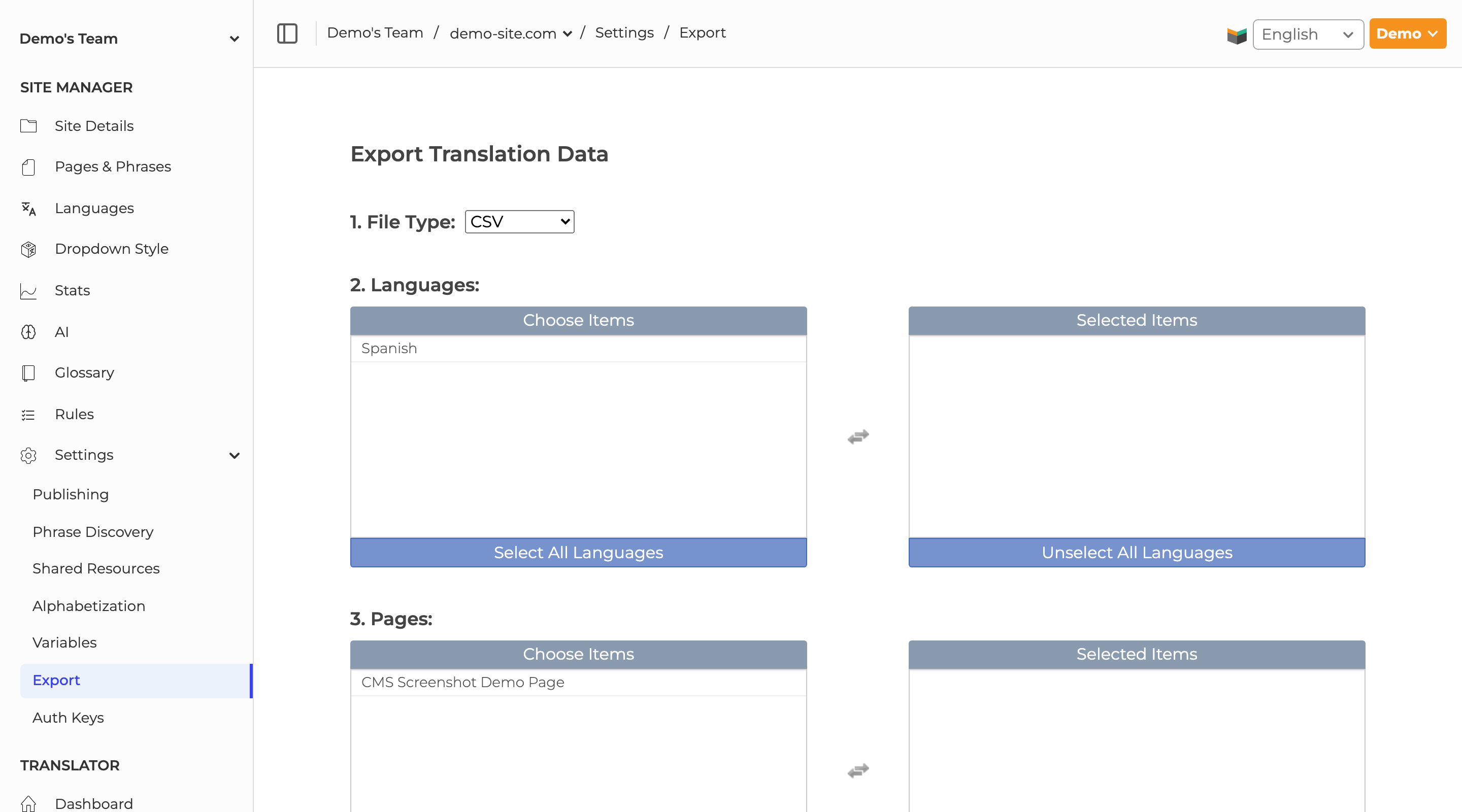
Task: Toggle the sidebar panel icon
Action: click(x=287, y=33)
